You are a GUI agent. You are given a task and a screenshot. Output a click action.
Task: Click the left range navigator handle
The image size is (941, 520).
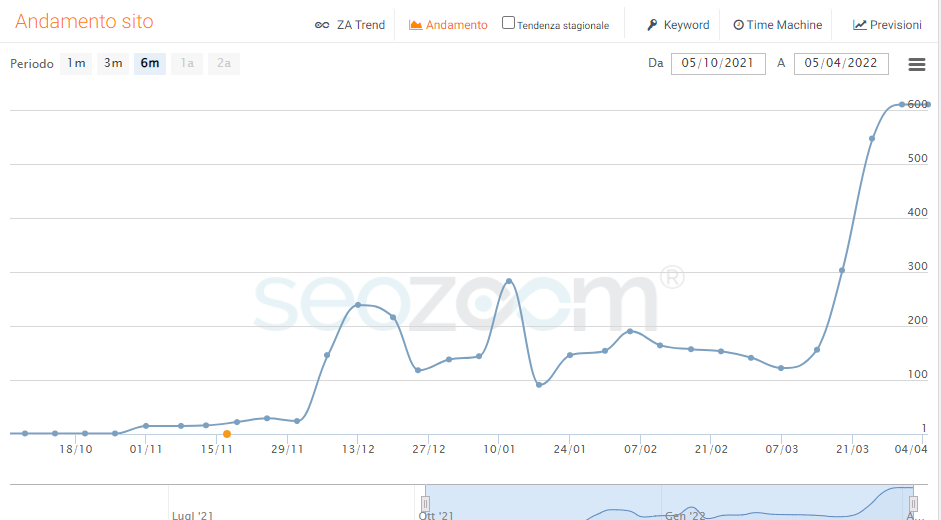425,503
